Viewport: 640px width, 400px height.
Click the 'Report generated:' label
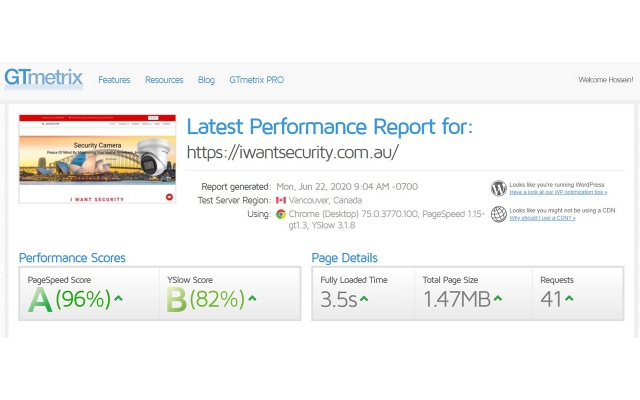click(x=236, y=187)
